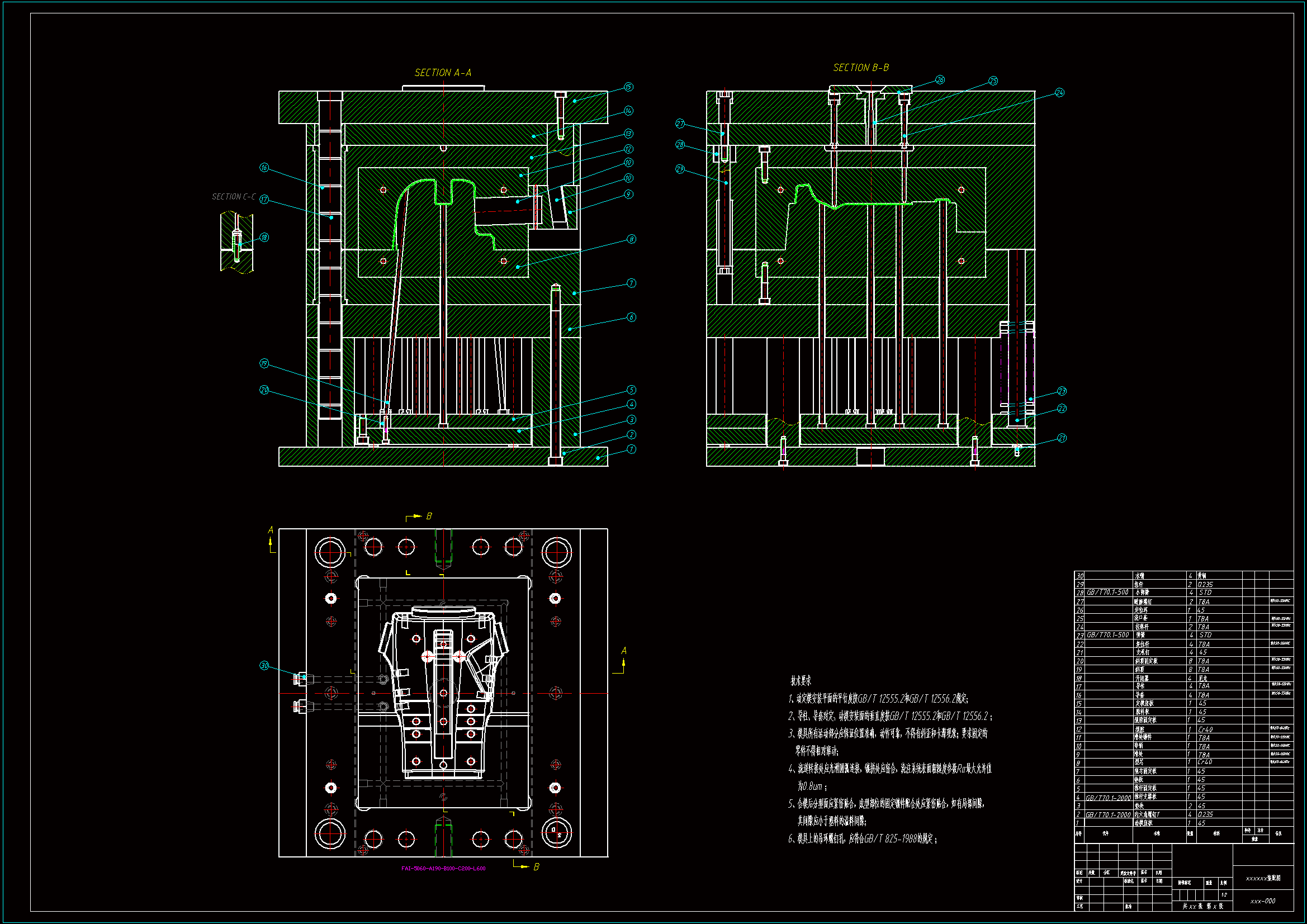This screenshot has height=924, width=1307.
Task: Select the 技术要求 heading text
Action: 801,681
